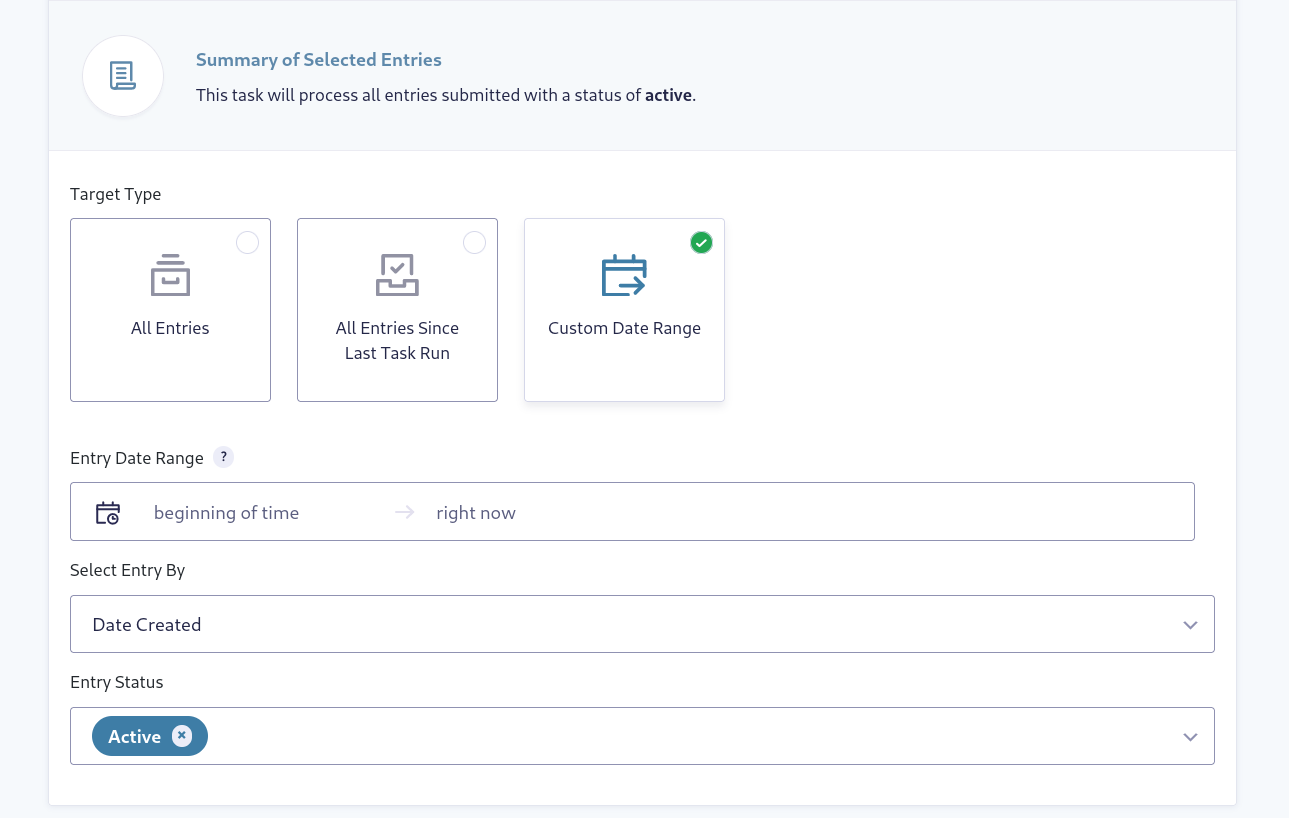1289x818 pixels.
Task: Select the All Entries Since Last Task Run radio
Action: (x=474, y=242)
